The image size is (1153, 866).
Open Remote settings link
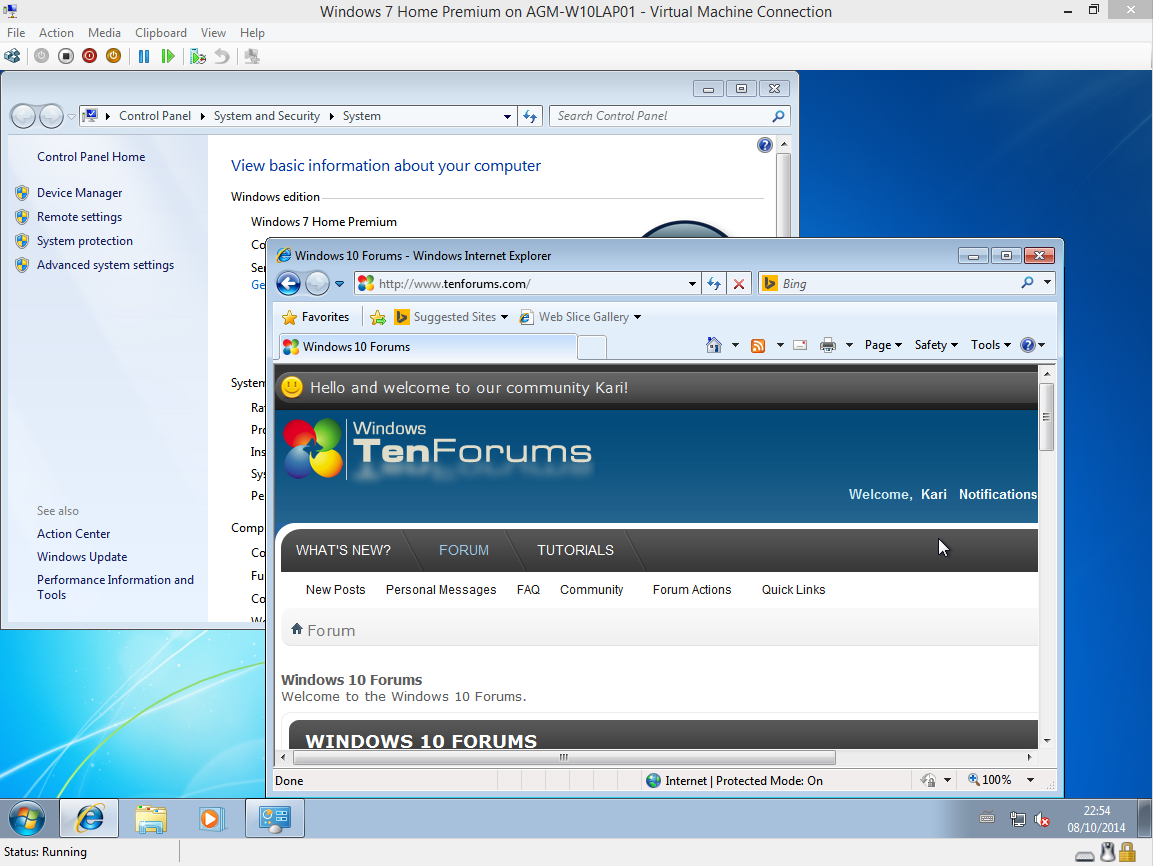click(79, 217)
